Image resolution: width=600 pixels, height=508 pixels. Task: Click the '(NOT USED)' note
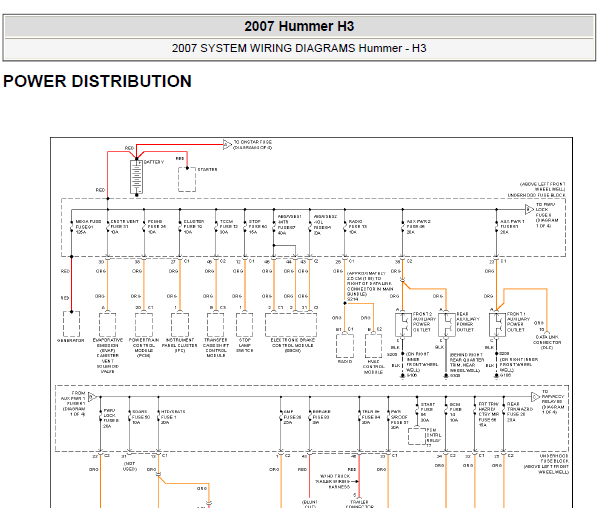[x=130, y=466]
